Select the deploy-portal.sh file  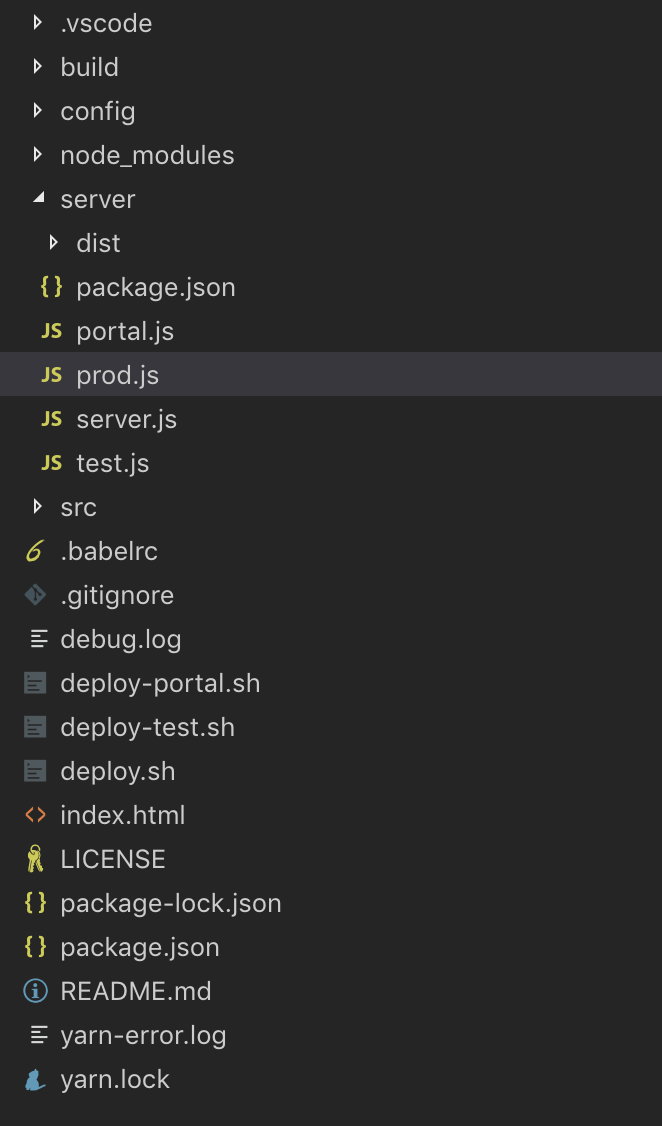click(x=160, y=683)
